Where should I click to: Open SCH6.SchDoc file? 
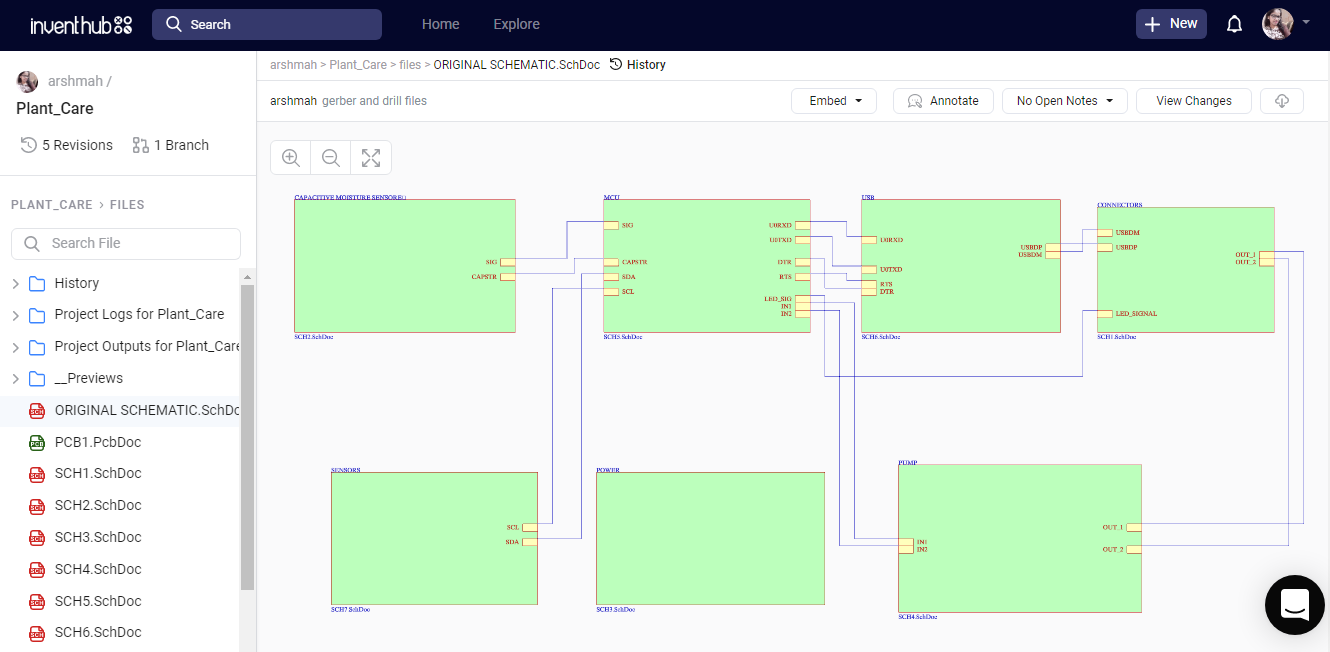(98, 632)
